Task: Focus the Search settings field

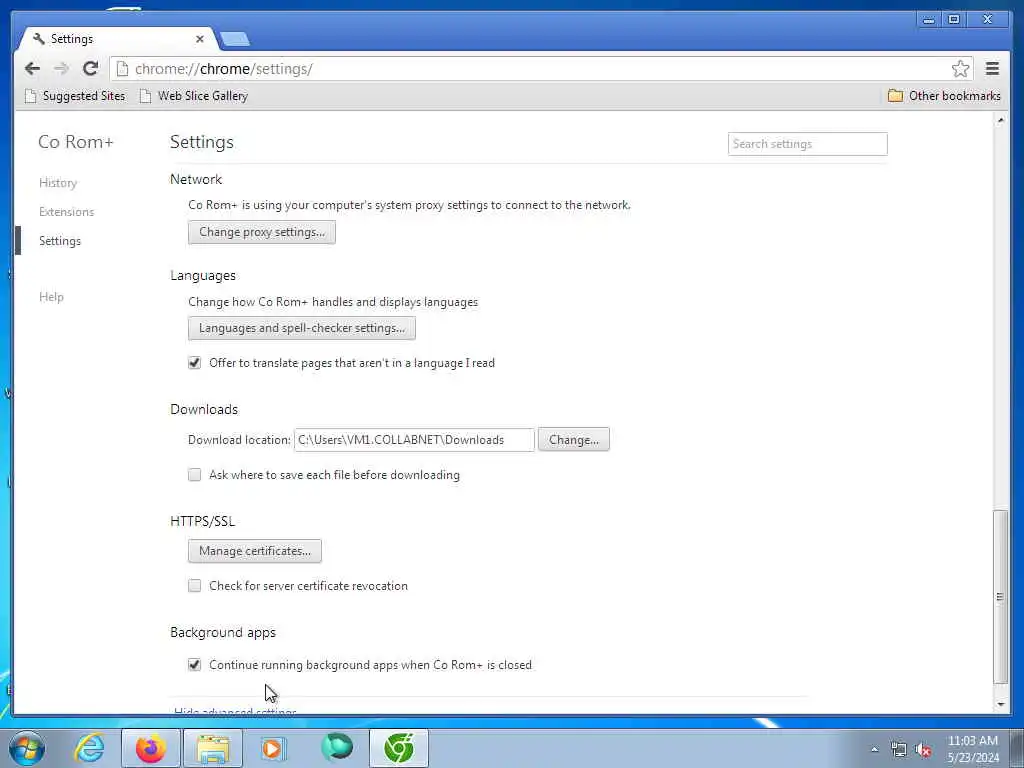Action: (807, 144)
